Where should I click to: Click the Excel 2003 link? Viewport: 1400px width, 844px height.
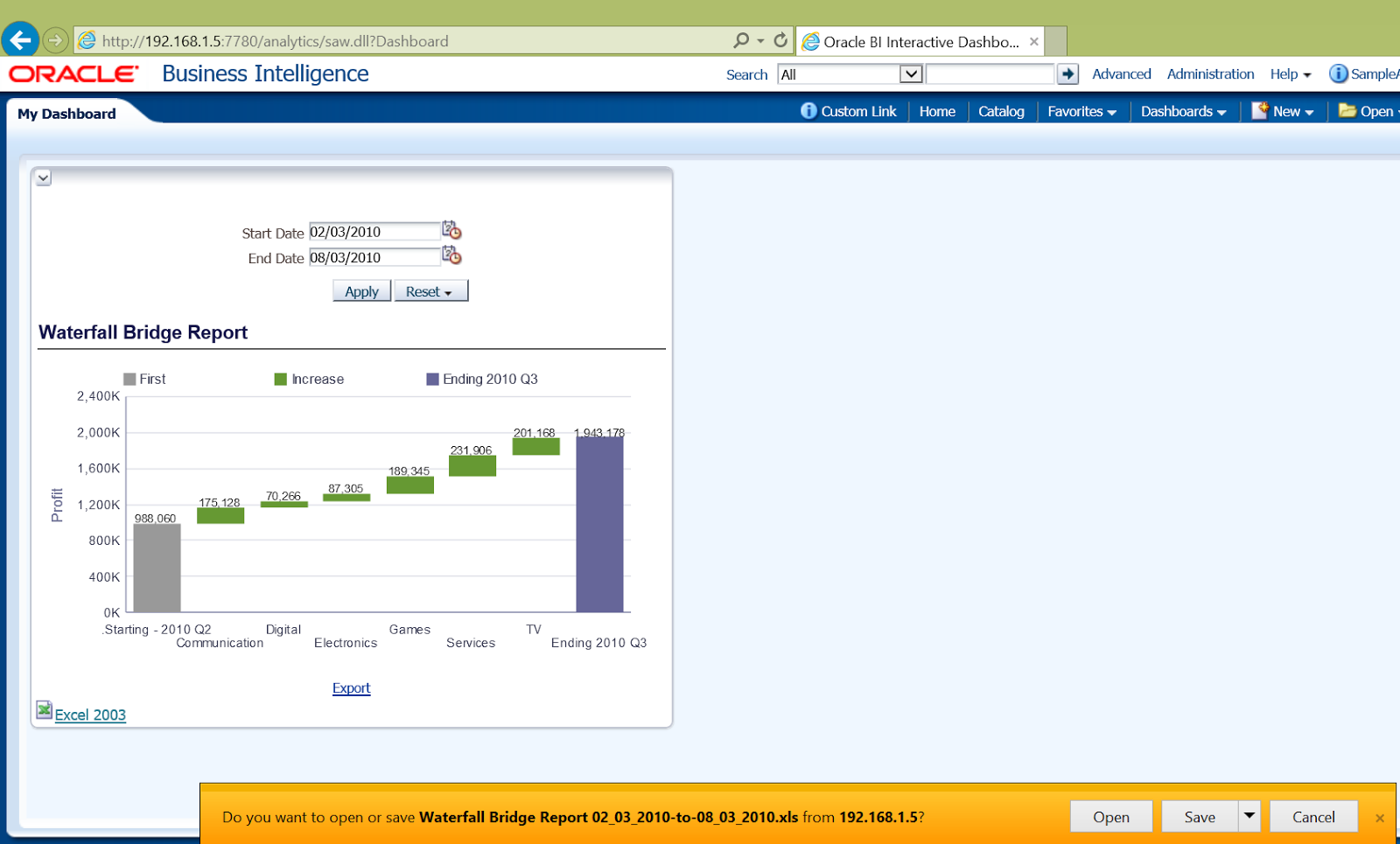pos(90,715)
